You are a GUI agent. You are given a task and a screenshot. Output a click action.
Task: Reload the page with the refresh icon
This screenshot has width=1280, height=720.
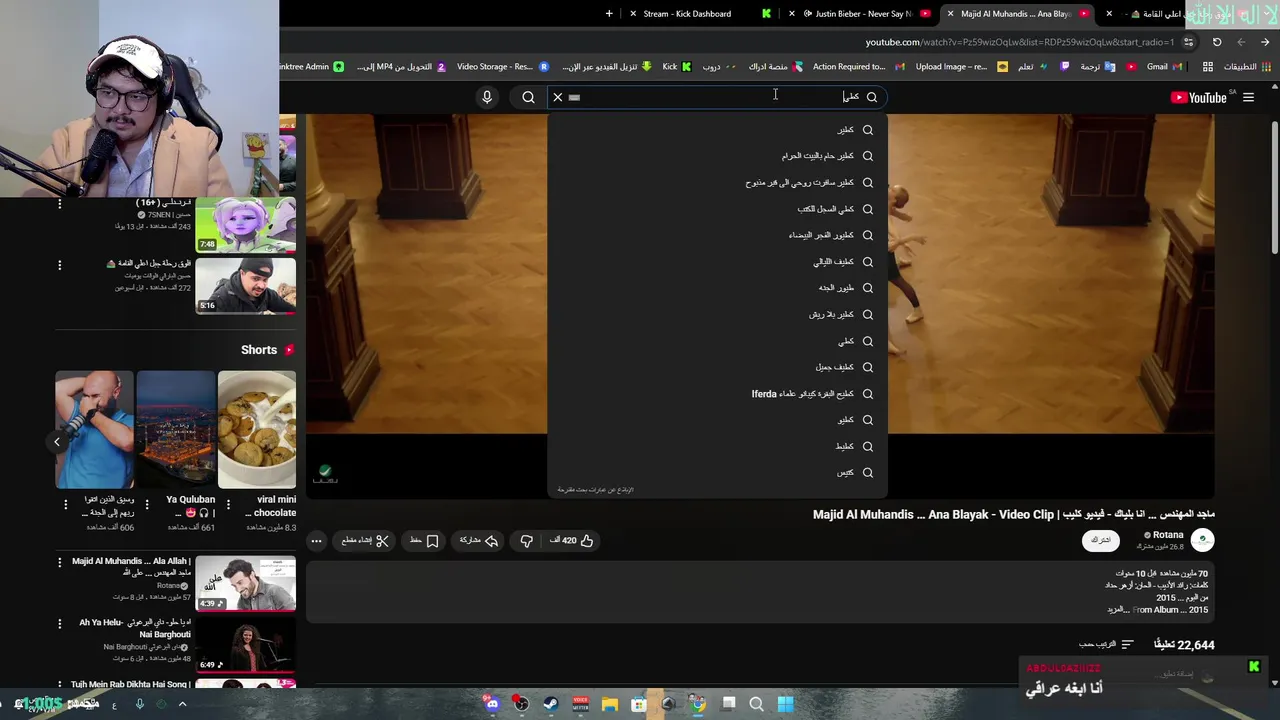click(1217, 42)
